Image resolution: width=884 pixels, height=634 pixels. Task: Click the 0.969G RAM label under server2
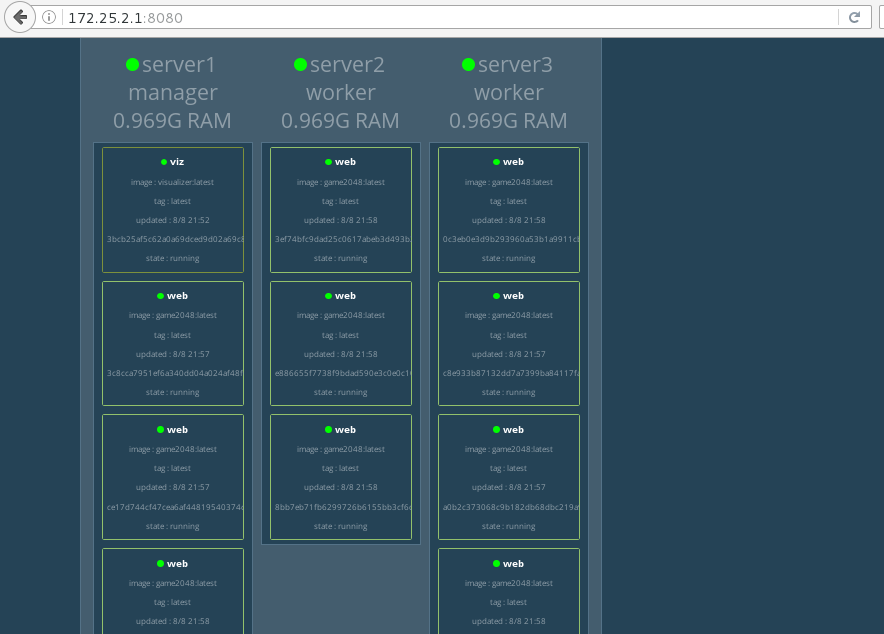point(341,121)
